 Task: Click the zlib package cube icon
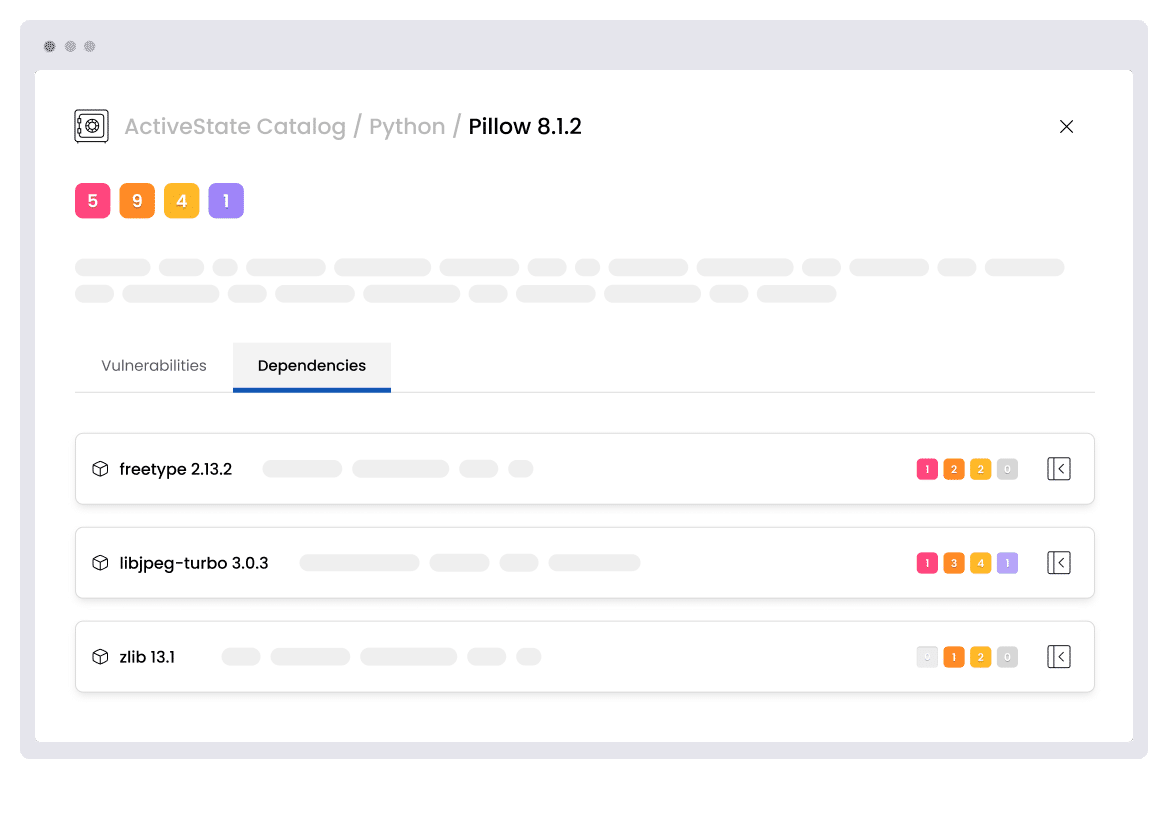[100, 657]
